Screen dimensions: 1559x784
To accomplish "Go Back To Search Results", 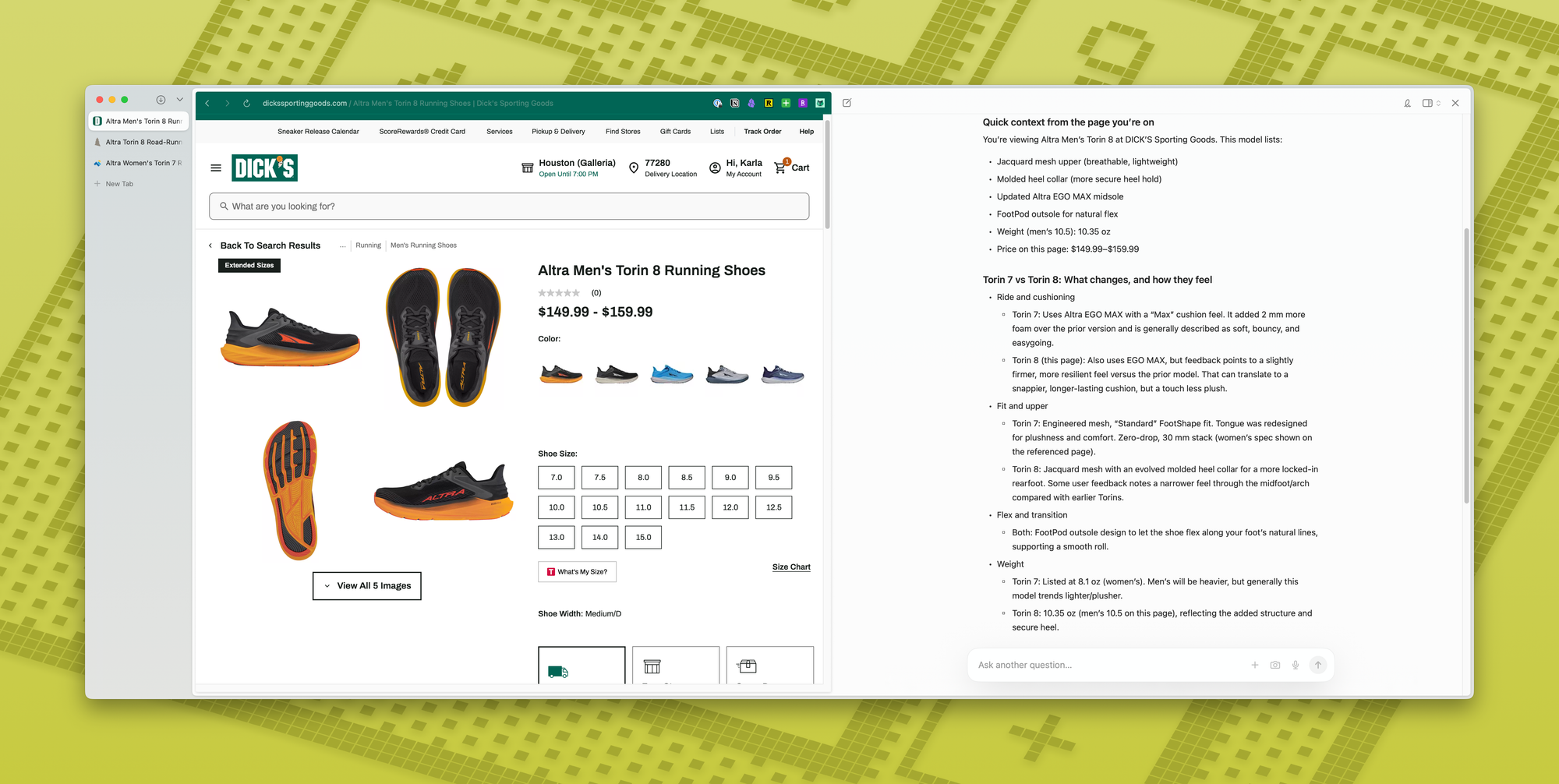I will pos(270,245).
